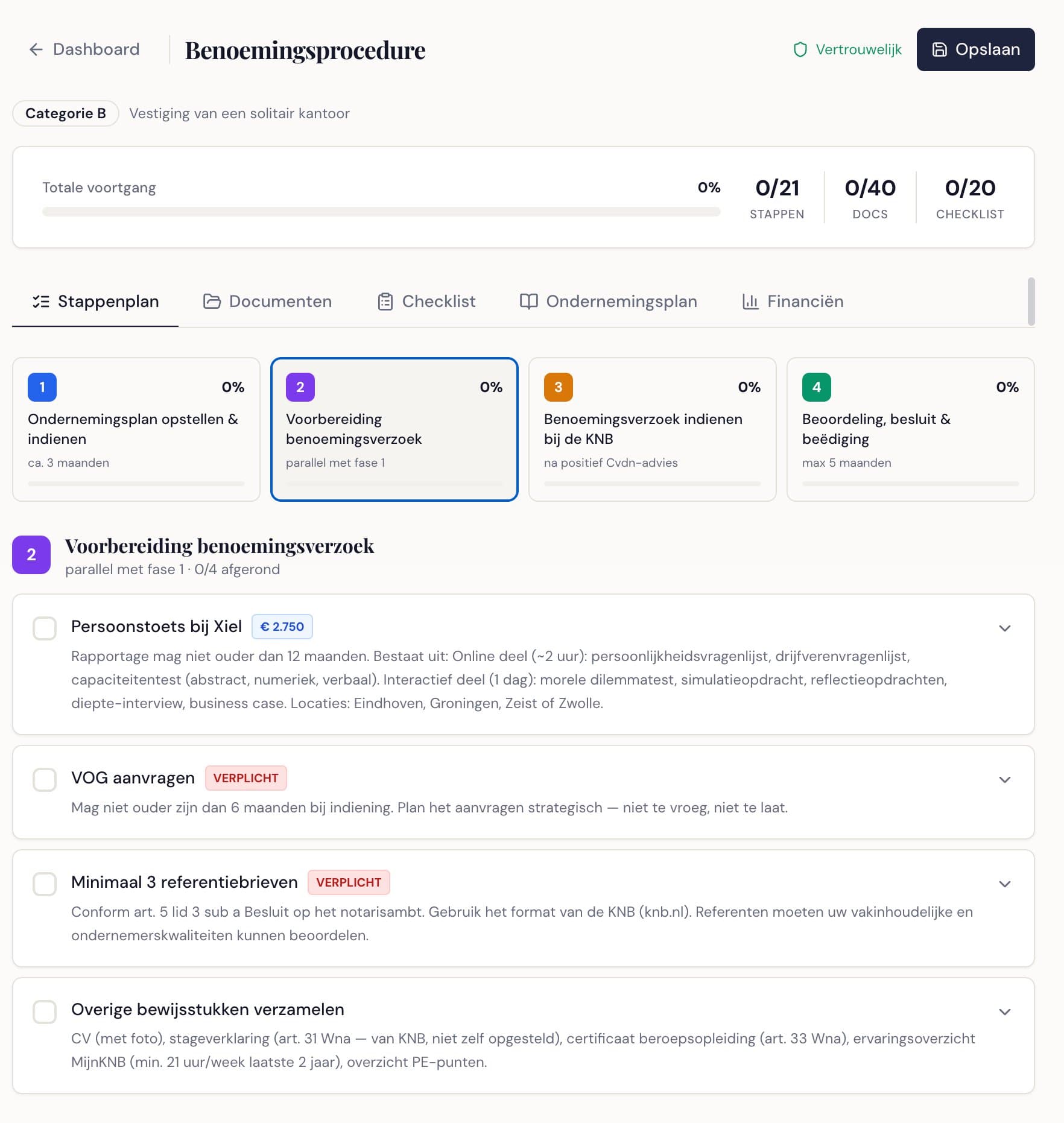Tick the checkbox for Minimaal 3 referentiebrieven
Image resolution: width=1064 pixels, height=1123 pixels.
[44, 884]
